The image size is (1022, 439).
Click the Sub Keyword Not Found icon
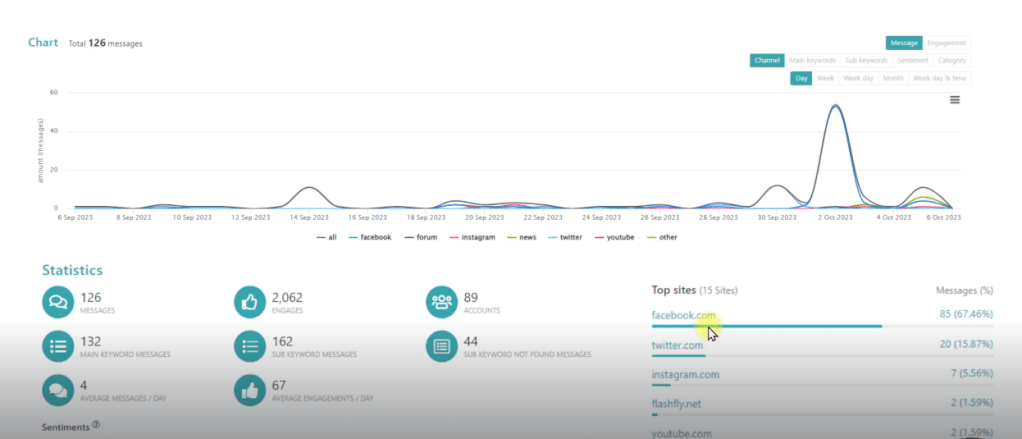pos(441,346)
